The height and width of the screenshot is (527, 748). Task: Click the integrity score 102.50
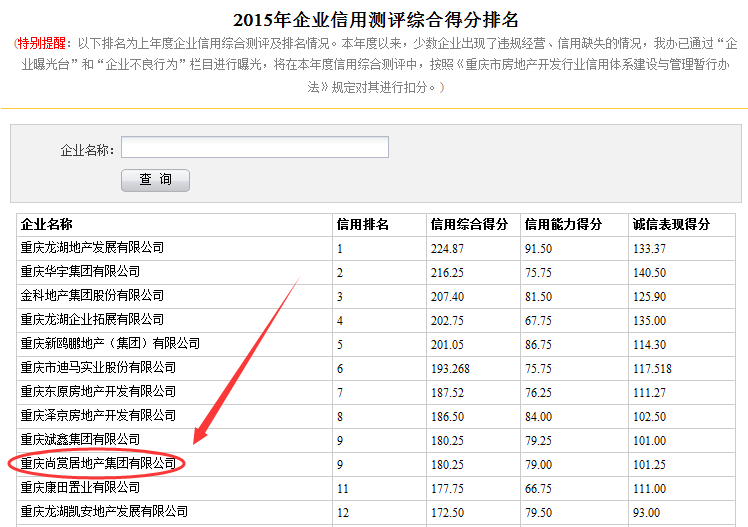coord(649,416)
